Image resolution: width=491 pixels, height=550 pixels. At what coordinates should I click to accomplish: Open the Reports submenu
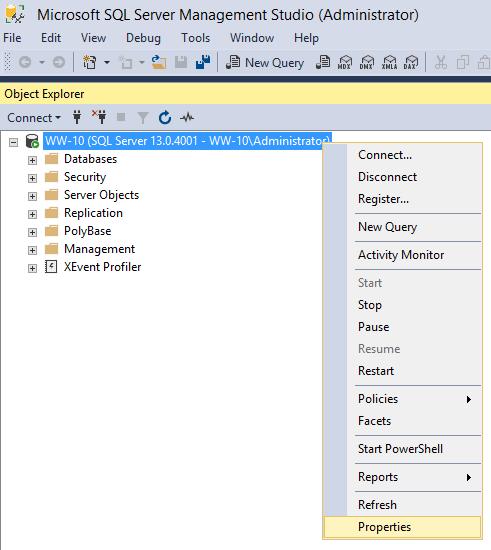[402, 477]
